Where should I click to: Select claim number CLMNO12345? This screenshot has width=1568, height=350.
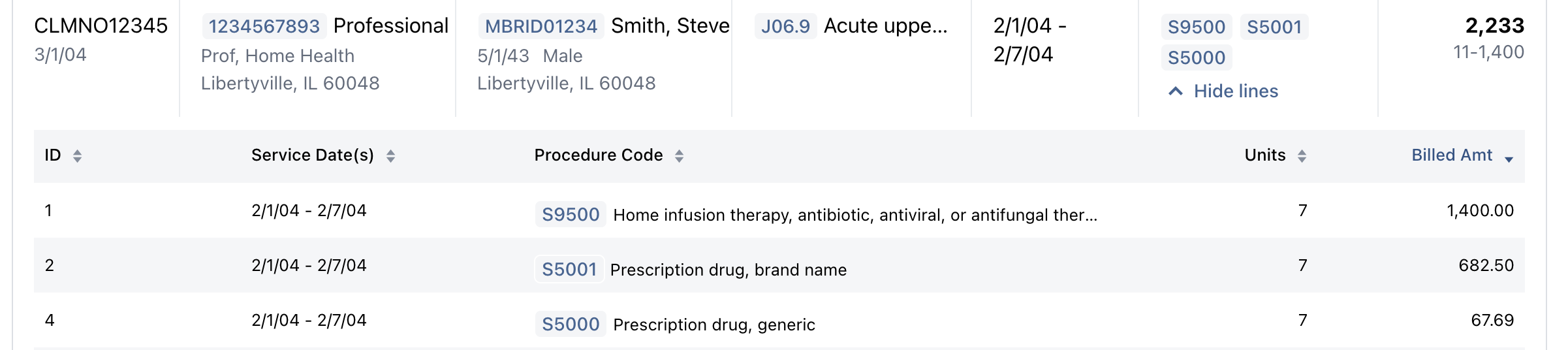point(101,25)
